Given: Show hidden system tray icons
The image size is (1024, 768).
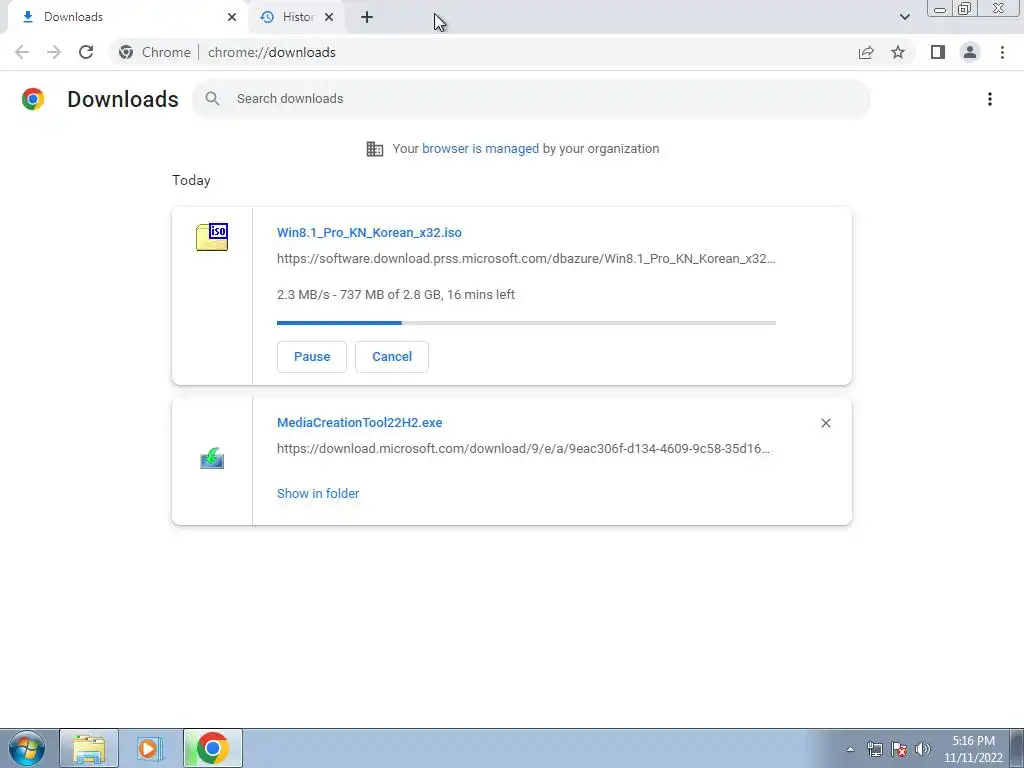Looking at the screenshot, I should coord(850,749).
